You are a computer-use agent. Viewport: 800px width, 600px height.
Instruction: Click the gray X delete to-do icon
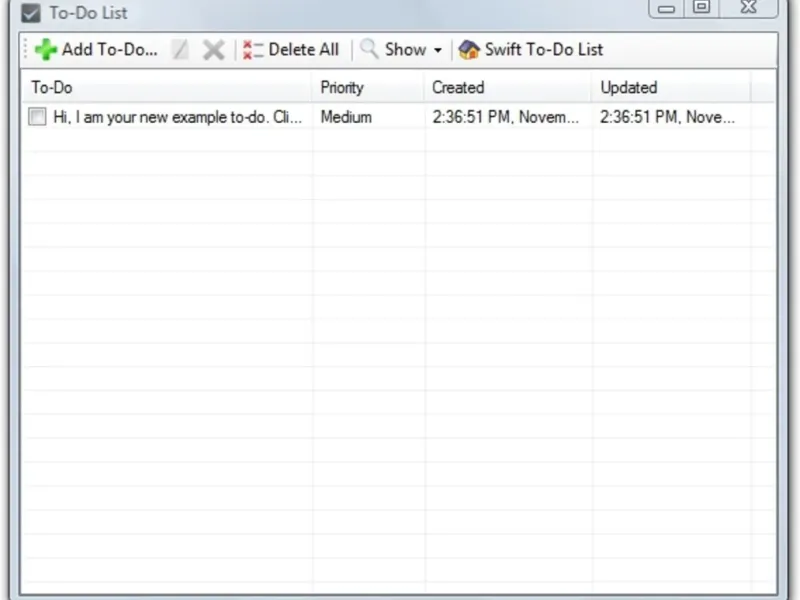pos(214,50)
